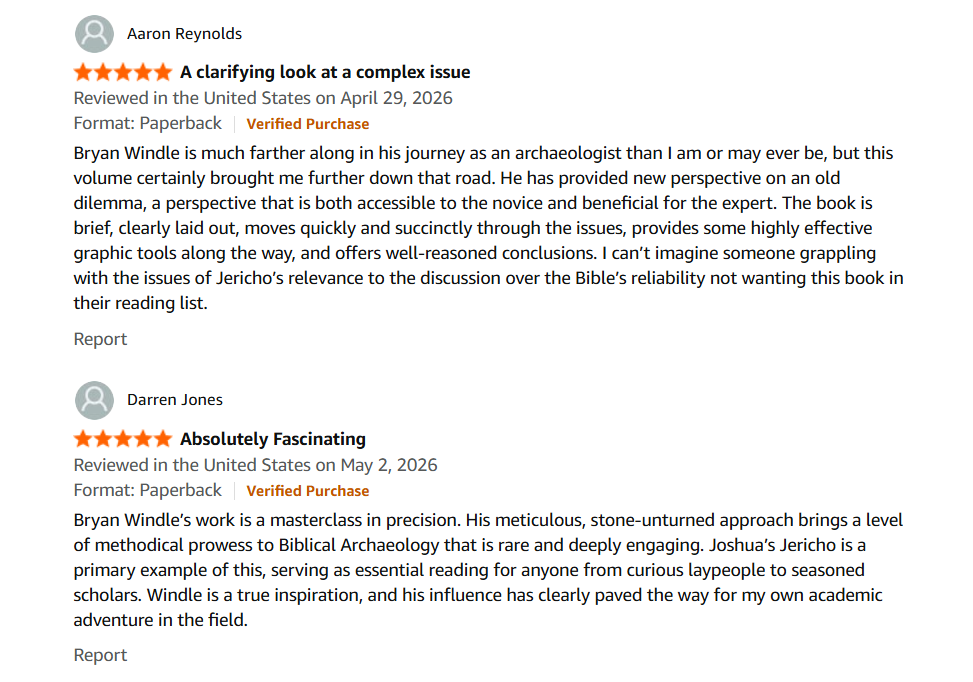Click Aaron Reynolds' profile avatar icon
Viewport: 973px width, 682px height.
coord(94,34)
